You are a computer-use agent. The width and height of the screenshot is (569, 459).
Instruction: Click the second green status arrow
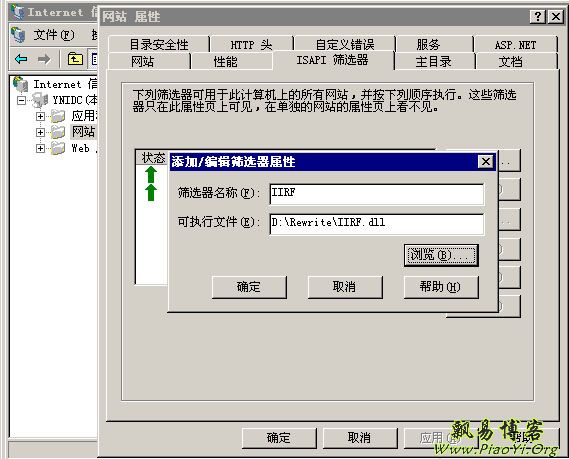(151, 192)
